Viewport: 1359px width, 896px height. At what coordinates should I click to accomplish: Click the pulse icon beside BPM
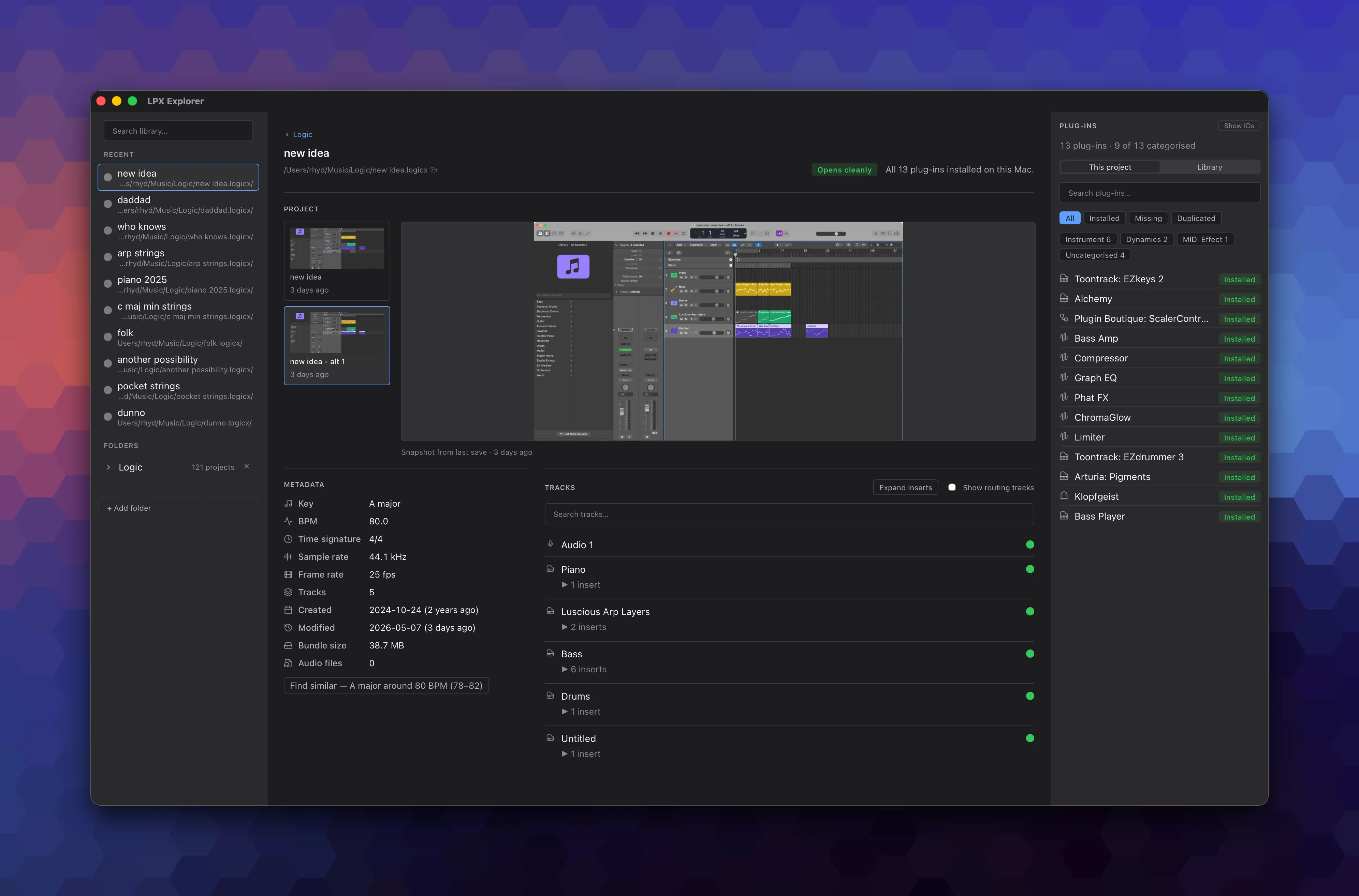coord(288,521)
